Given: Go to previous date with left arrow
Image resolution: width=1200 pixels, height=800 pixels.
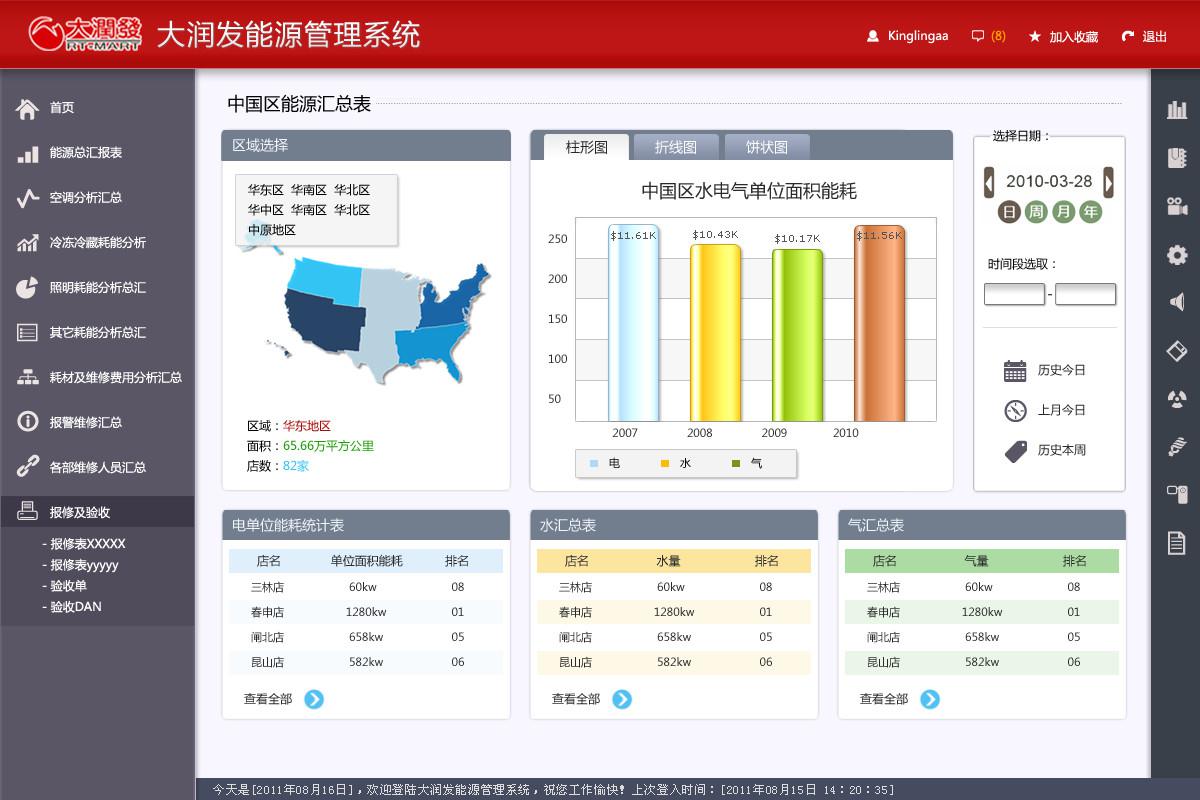Looking at the screenshot, I should pyautogui.click(x=989, y=182).
